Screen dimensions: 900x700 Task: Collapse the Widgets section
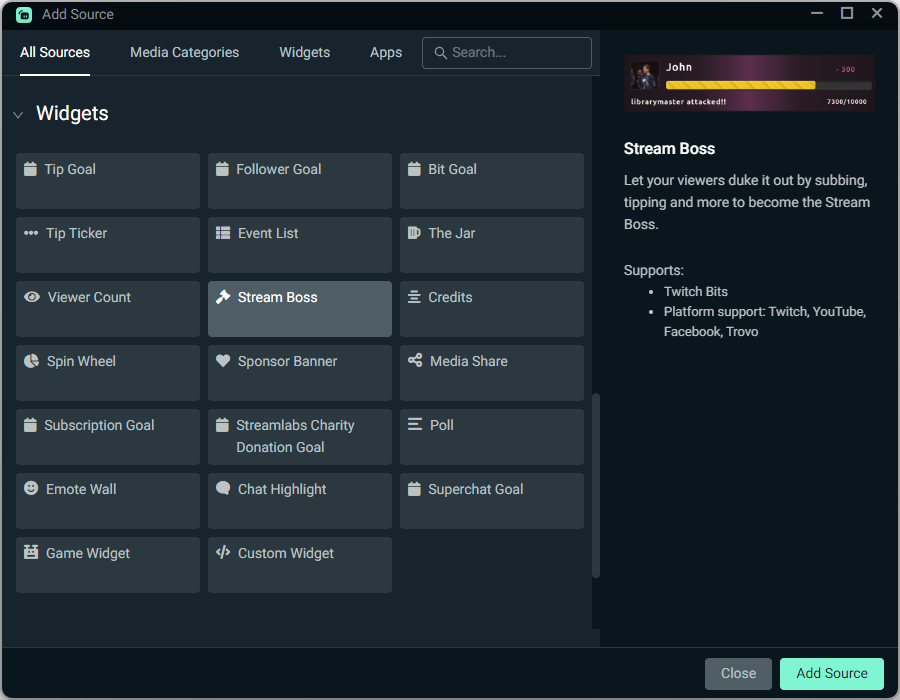pyautogui.click(x=18, y=114)
